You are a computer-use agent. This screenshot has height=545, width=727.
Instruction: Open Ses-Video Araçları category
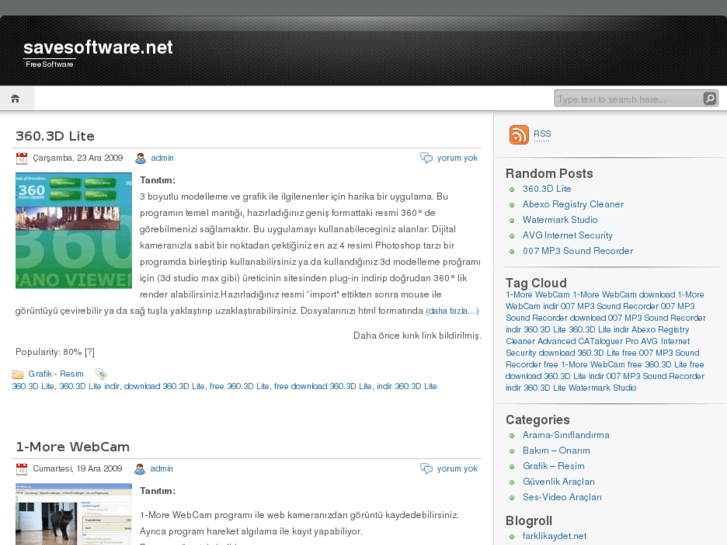pyautogui.click(x=562, y=497)
